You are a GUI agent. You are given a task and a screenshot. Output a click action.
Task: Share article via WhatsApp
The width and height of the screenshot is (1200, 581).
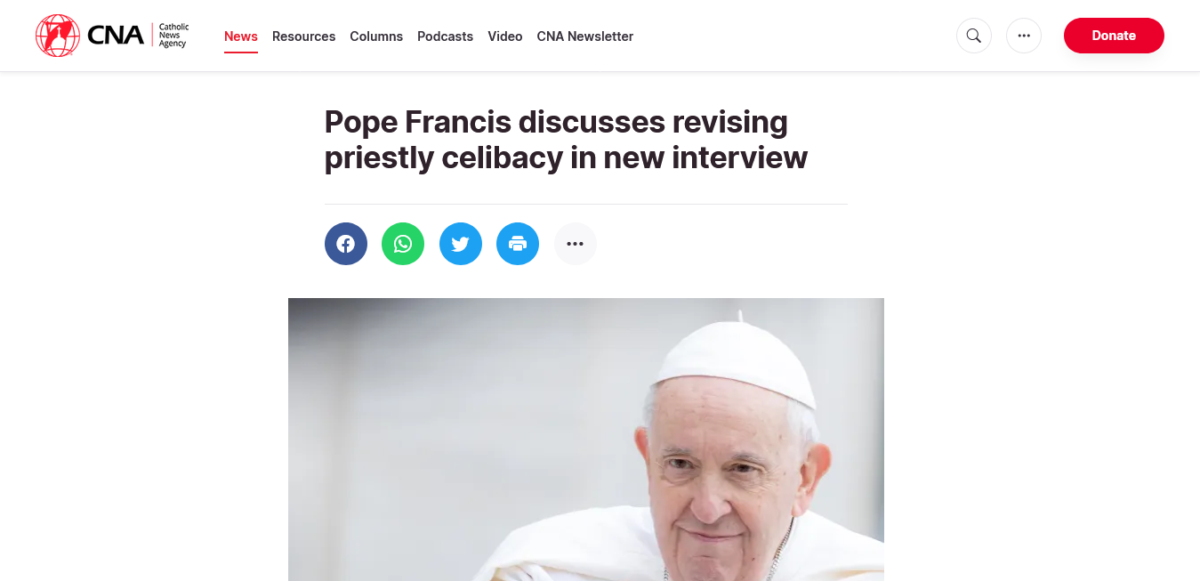(x=403, y=244)
